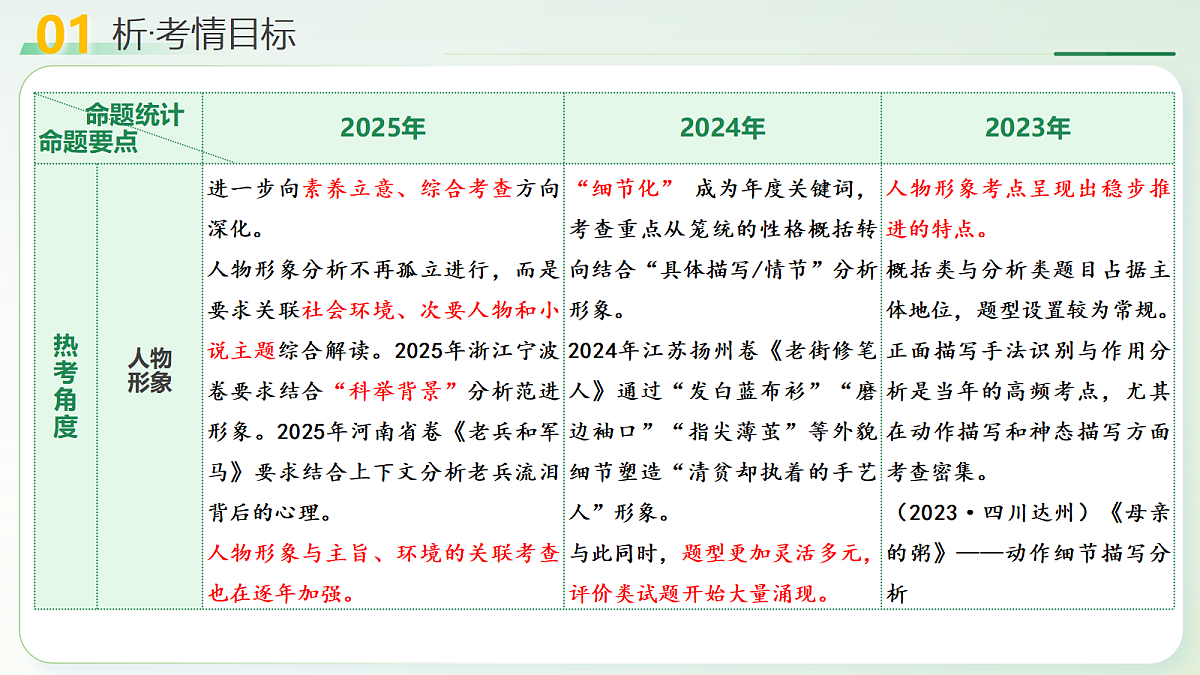
Task: Click the line "正面描写手法识别与作用分"
Action: coord(1028,351)
